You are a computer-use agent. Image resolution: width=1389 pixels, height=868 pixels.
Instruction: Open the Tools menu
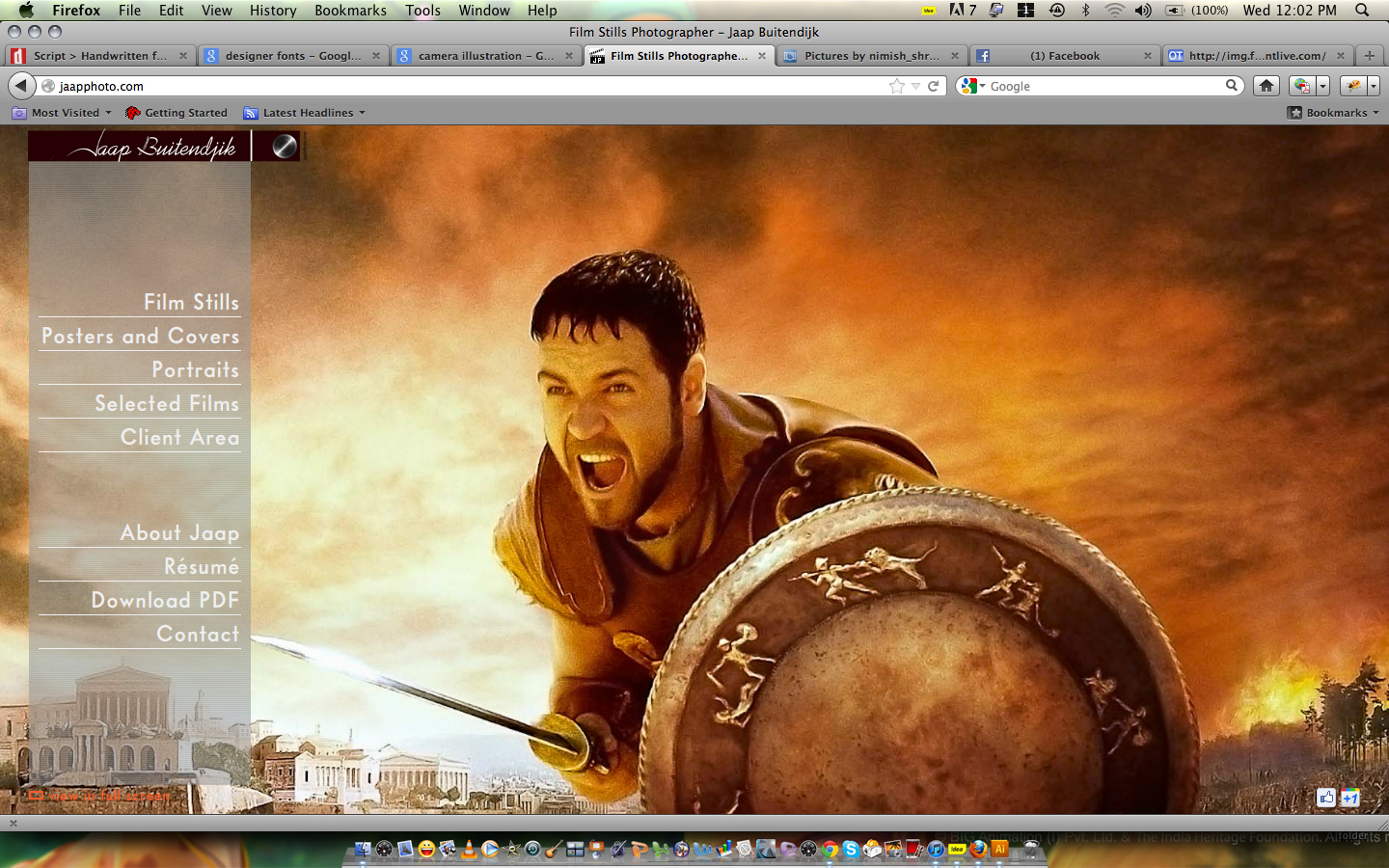422,11
